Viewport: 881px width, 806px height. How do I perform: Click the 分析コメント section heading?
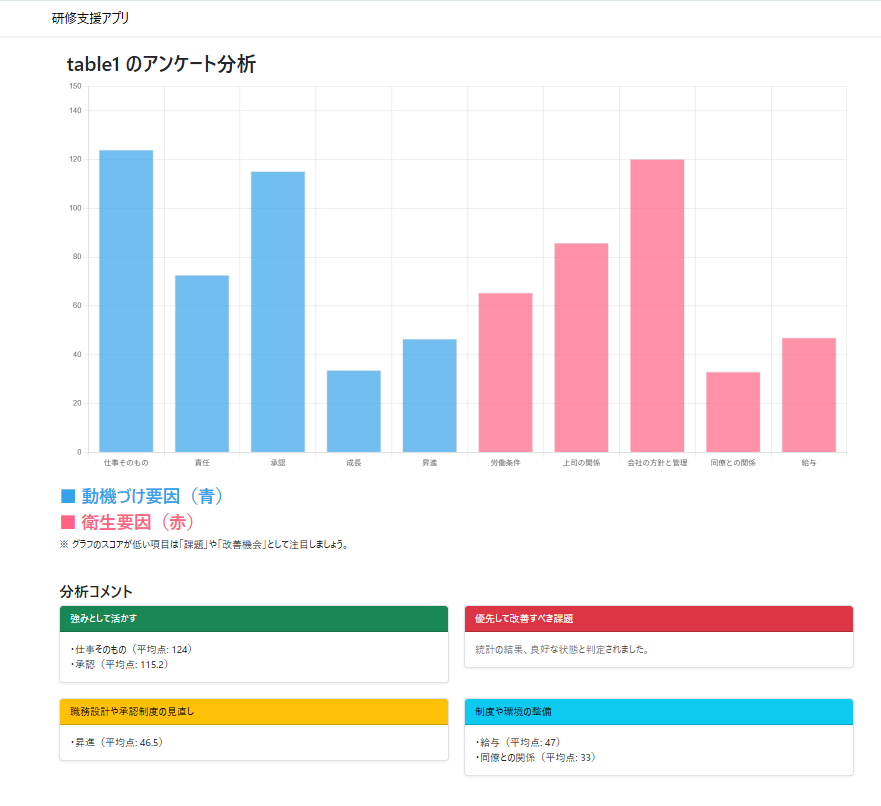(96, 592)
